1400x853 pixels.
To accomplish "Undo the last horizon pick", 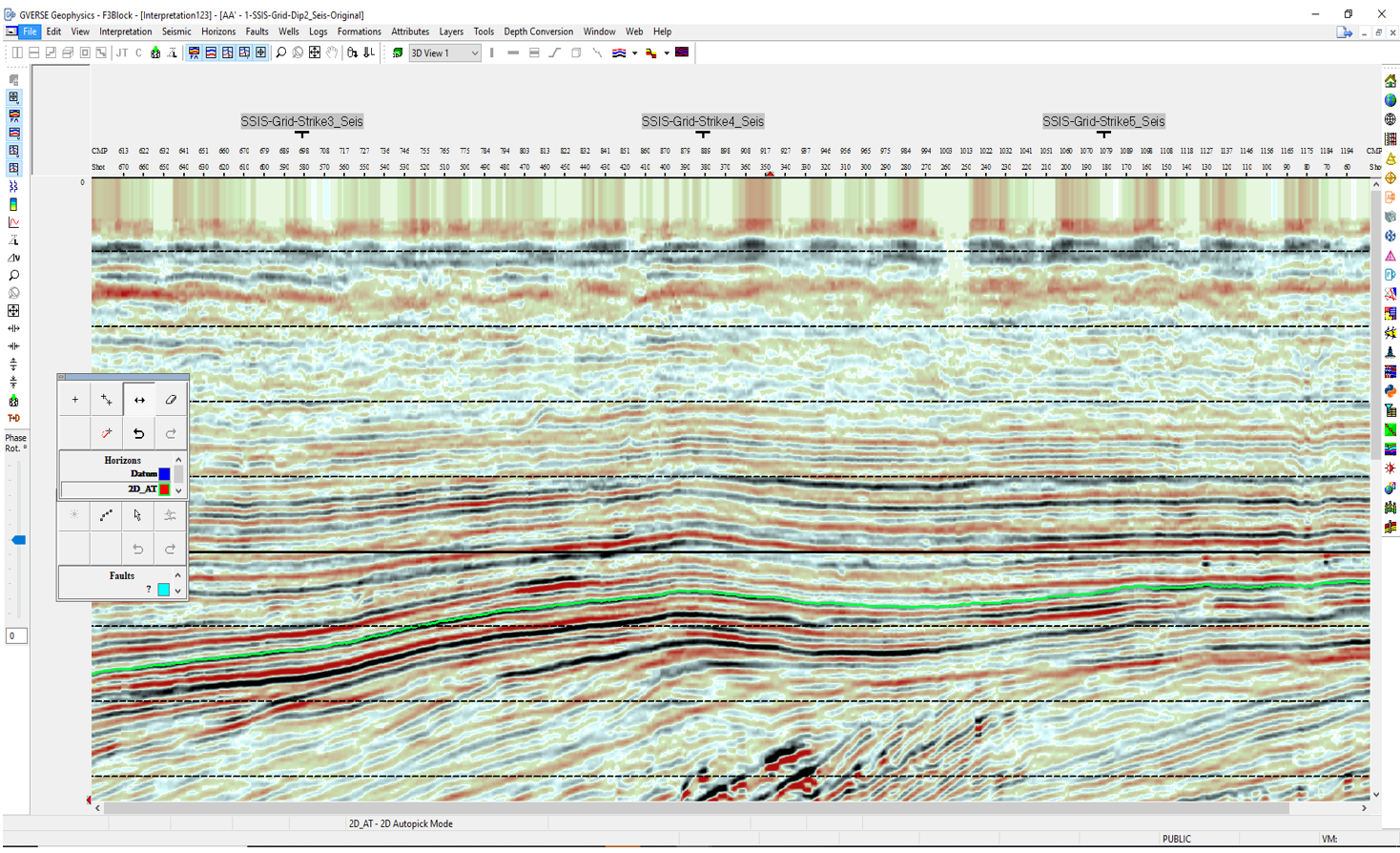I will pyautogui.click(x=139, y=433).
